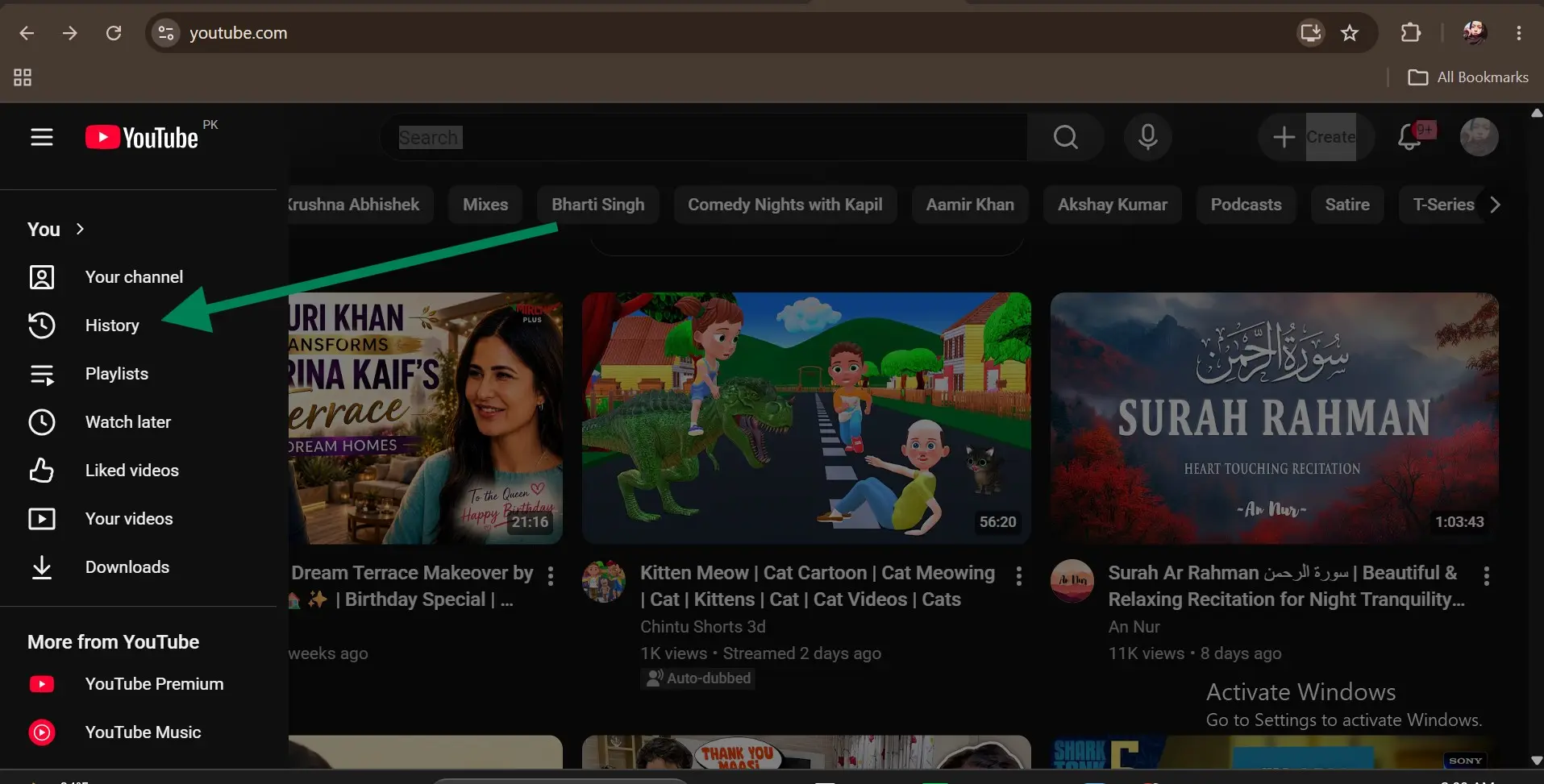Open Chintu Shorts 3d channel avatar

pos(603,581)
